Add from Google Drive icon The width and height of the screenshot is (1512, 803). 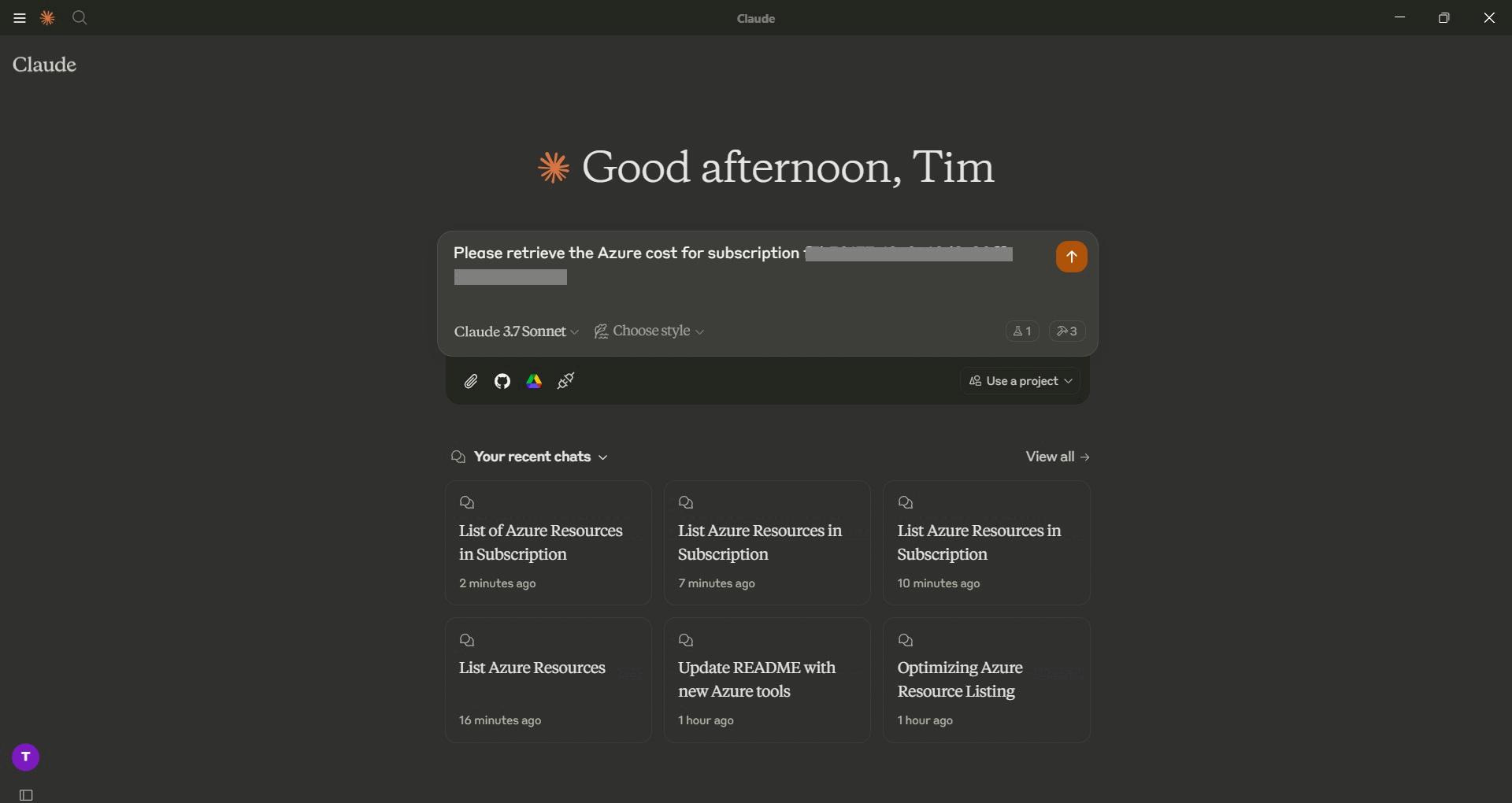[534, 381]
